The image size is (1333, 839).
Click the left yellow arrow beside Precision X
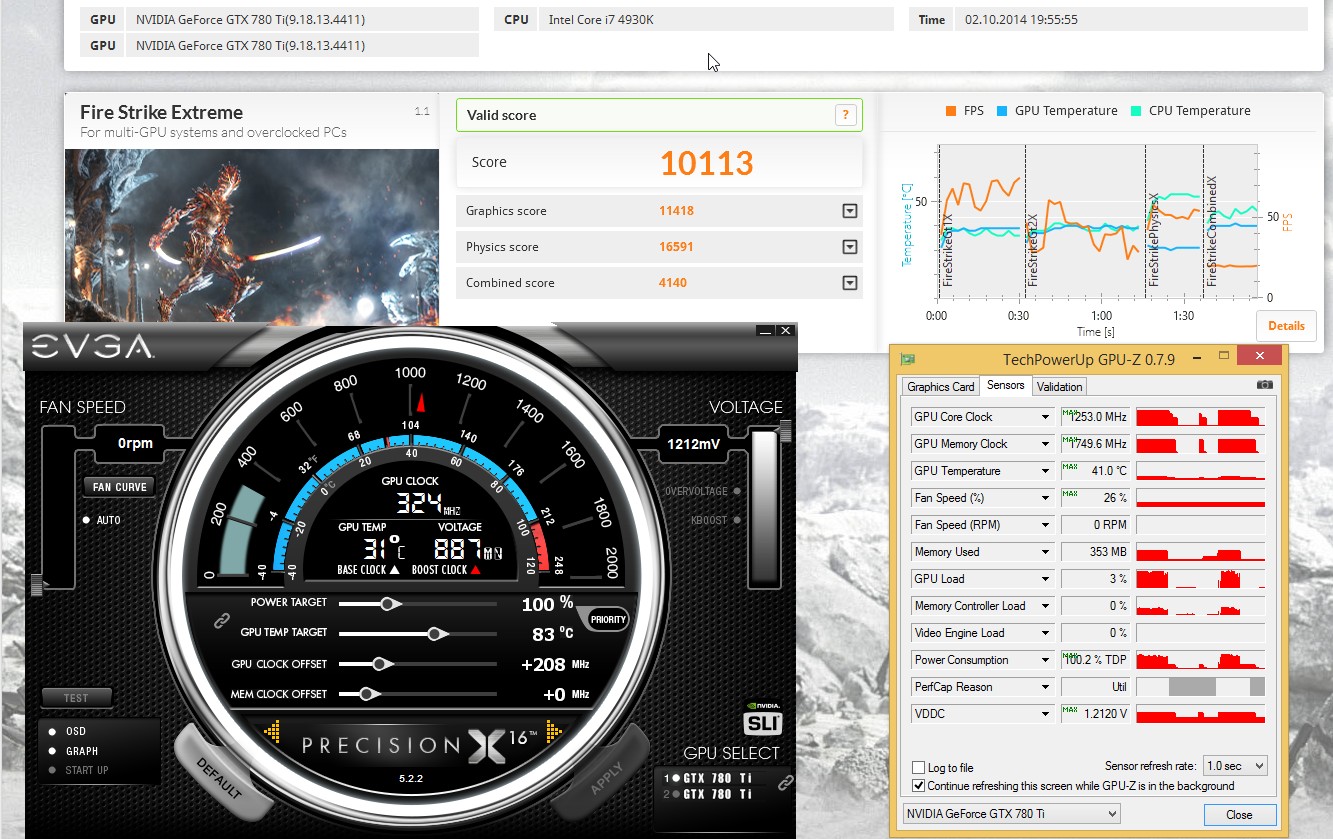(x=272, y=732)
